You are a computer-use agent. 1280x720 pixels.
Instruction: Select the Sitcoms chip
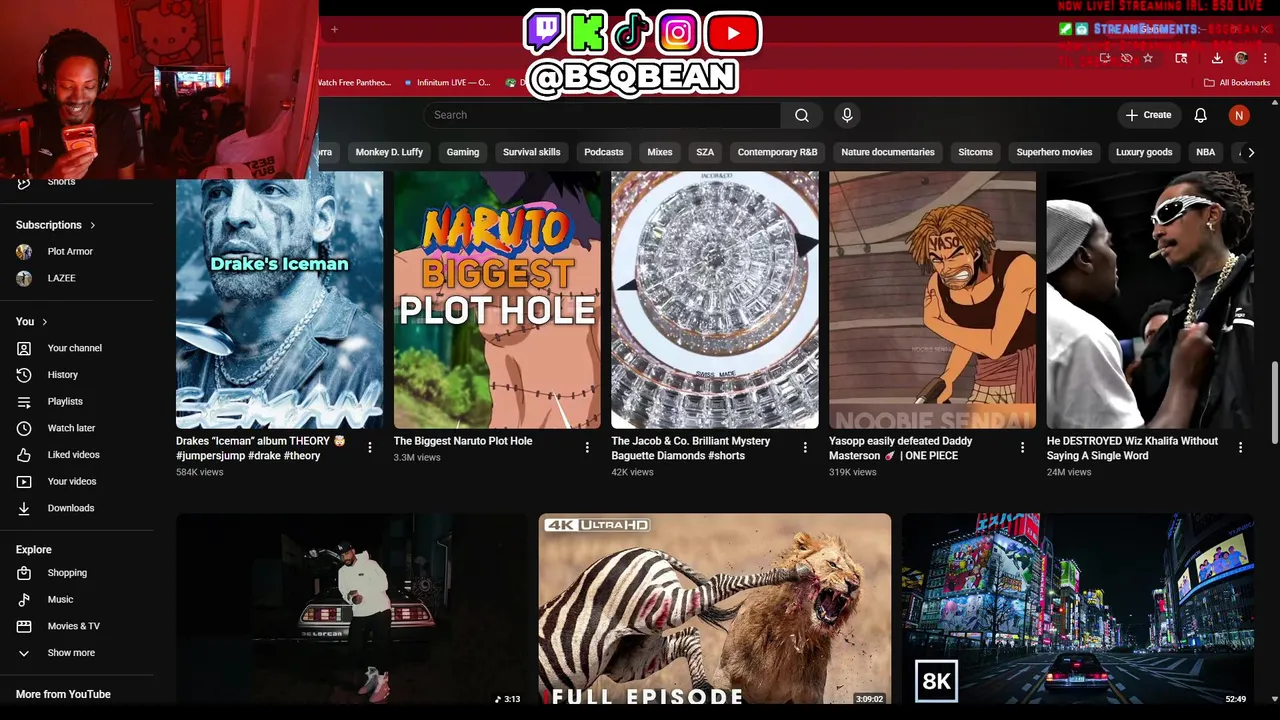(975, 152)
